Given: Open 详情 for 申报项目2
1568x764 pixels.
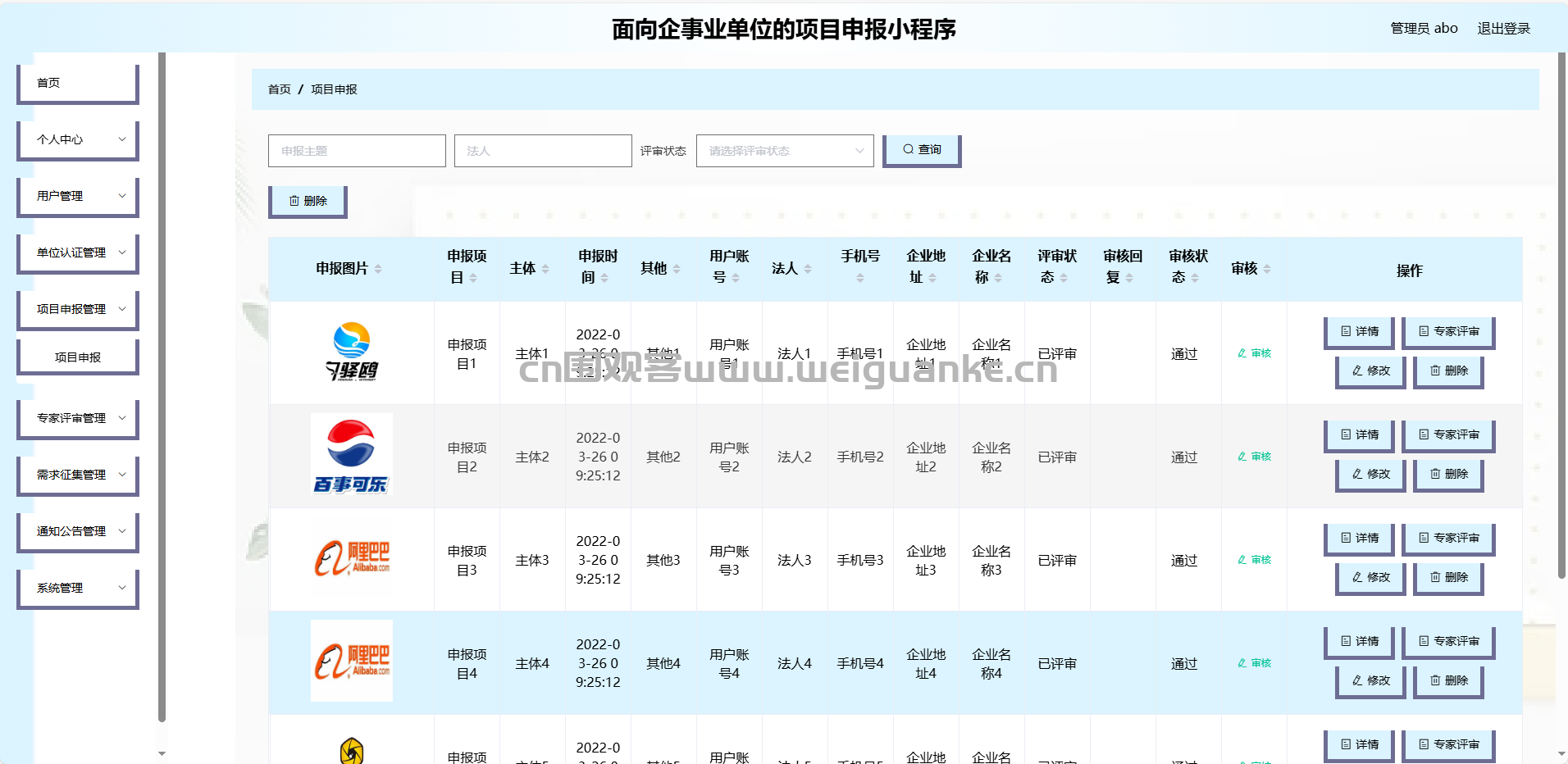Looking at the screenshot, I should point(1360,435).
